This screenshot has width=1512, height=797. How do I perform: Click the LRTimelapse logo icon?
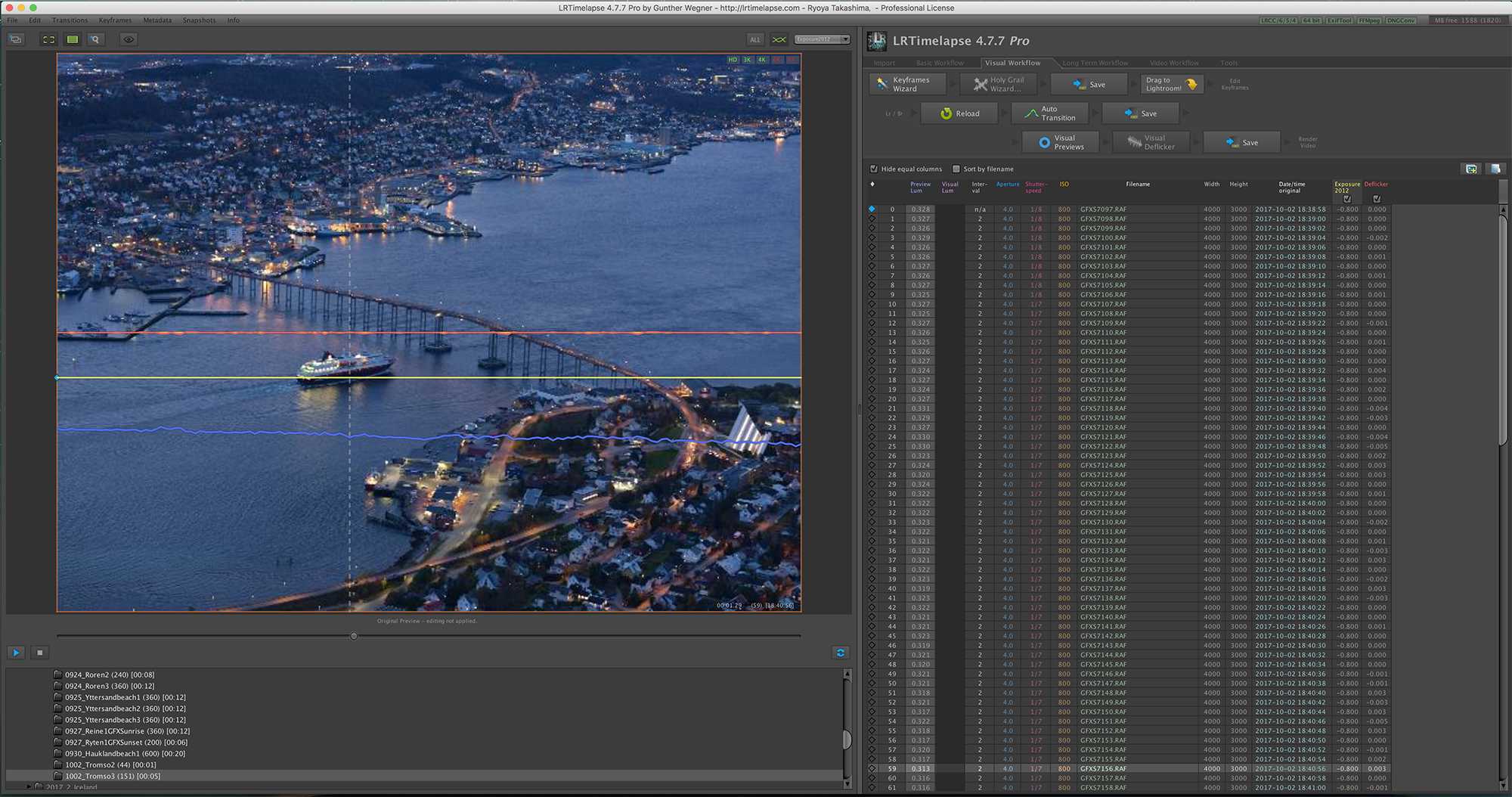tap(877, 41)
